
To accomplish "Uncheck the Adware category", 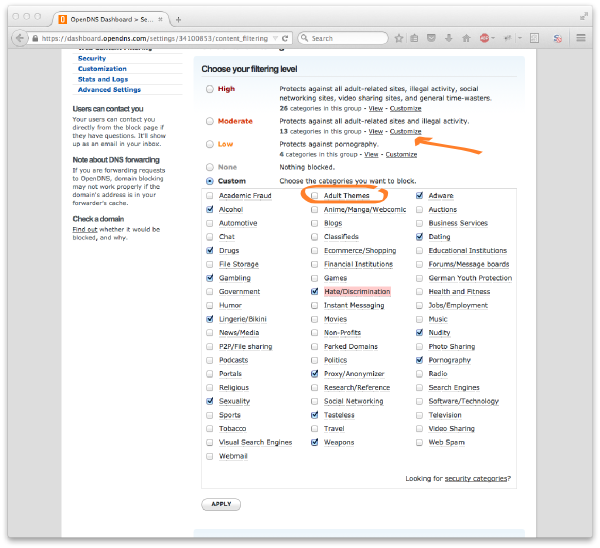I will 419,196.
